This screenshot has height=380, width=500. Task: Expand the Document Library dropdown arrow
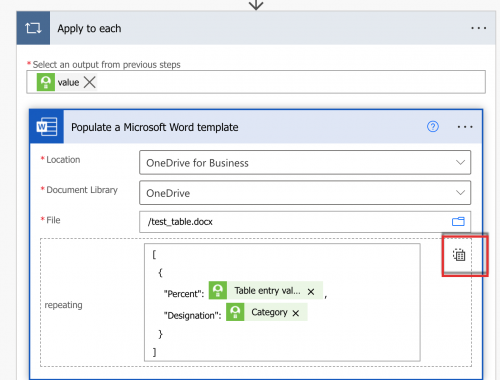[460, 193]
